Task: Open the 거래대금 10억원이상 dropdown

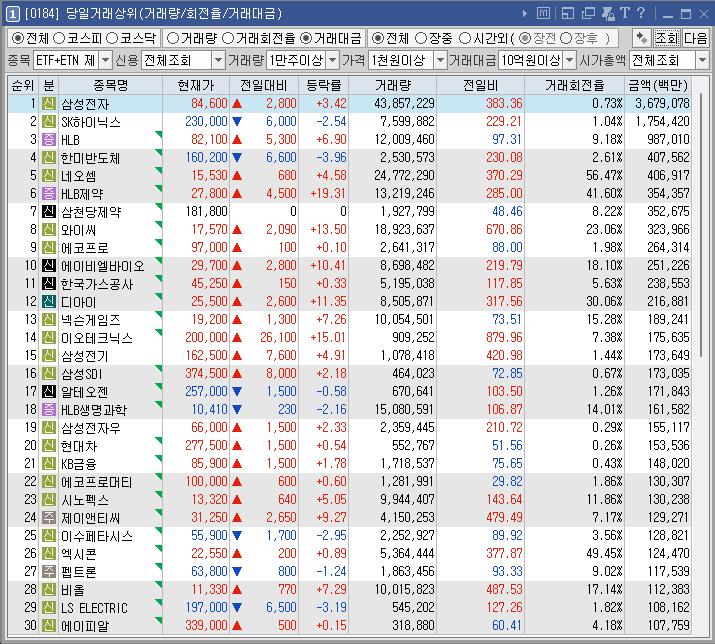Action: [570, 60]
